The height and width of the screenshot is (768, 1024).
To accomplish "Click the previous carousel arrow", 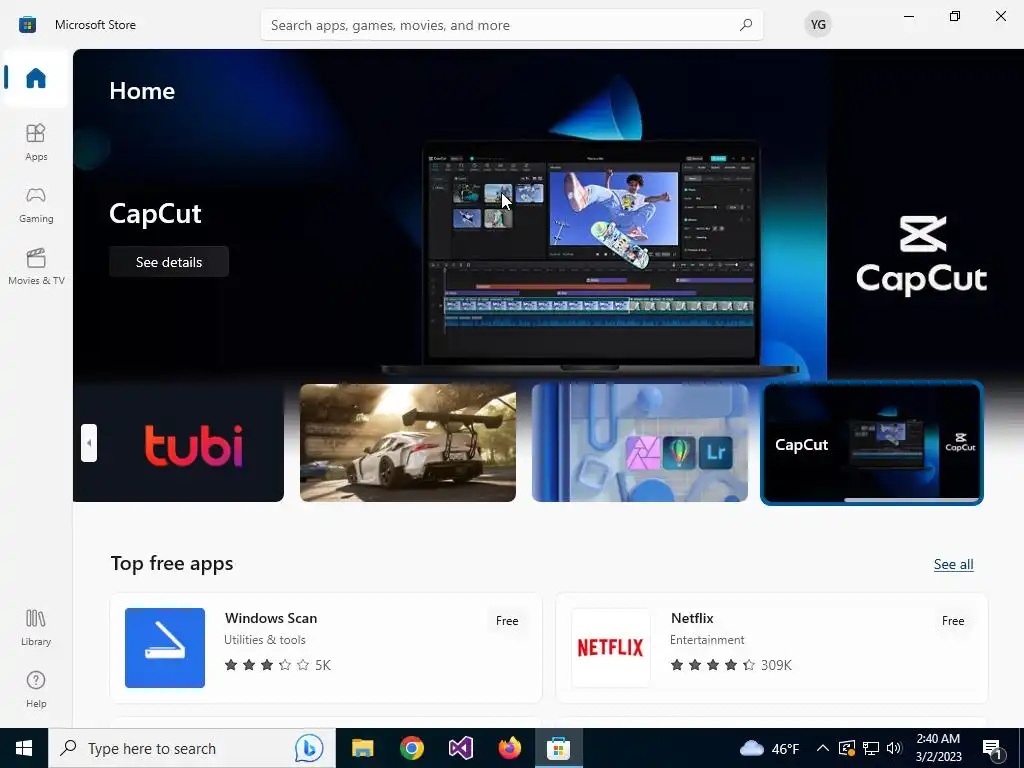I will [x=89, y=443].
